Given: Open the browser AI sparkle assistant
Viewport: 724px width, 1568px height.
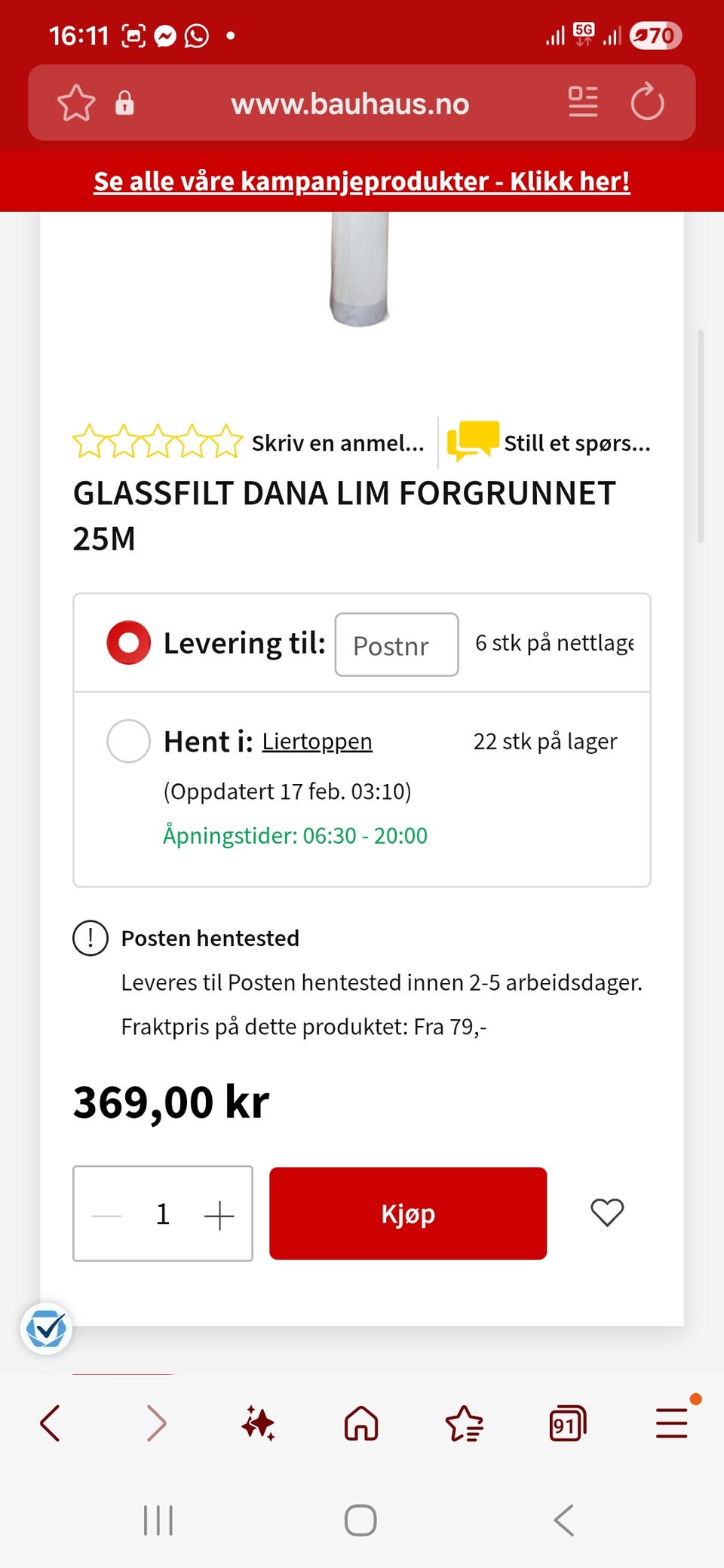Looking at the screenshot, I should [258, 1424].
